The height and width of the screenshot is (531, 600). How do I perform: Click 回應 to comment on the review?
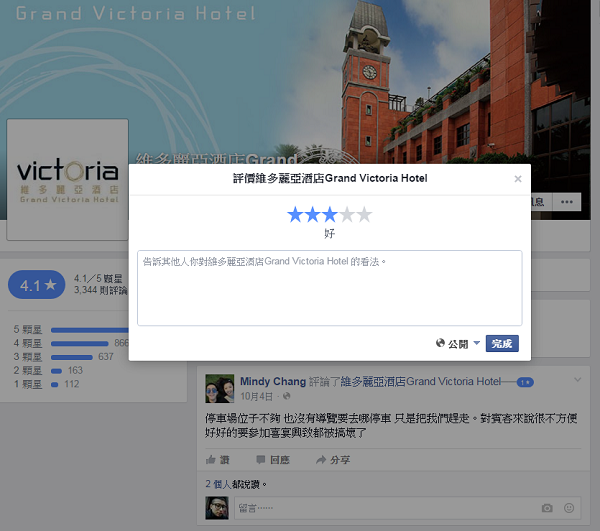pyautogui.click(x=272, y=460)
